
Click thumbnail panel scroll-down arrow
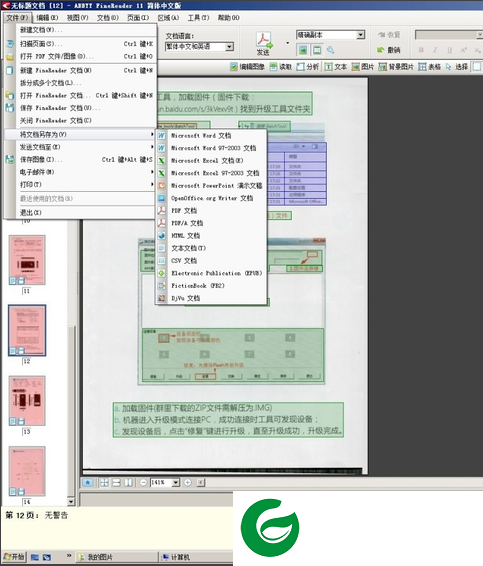pos(71,501)
